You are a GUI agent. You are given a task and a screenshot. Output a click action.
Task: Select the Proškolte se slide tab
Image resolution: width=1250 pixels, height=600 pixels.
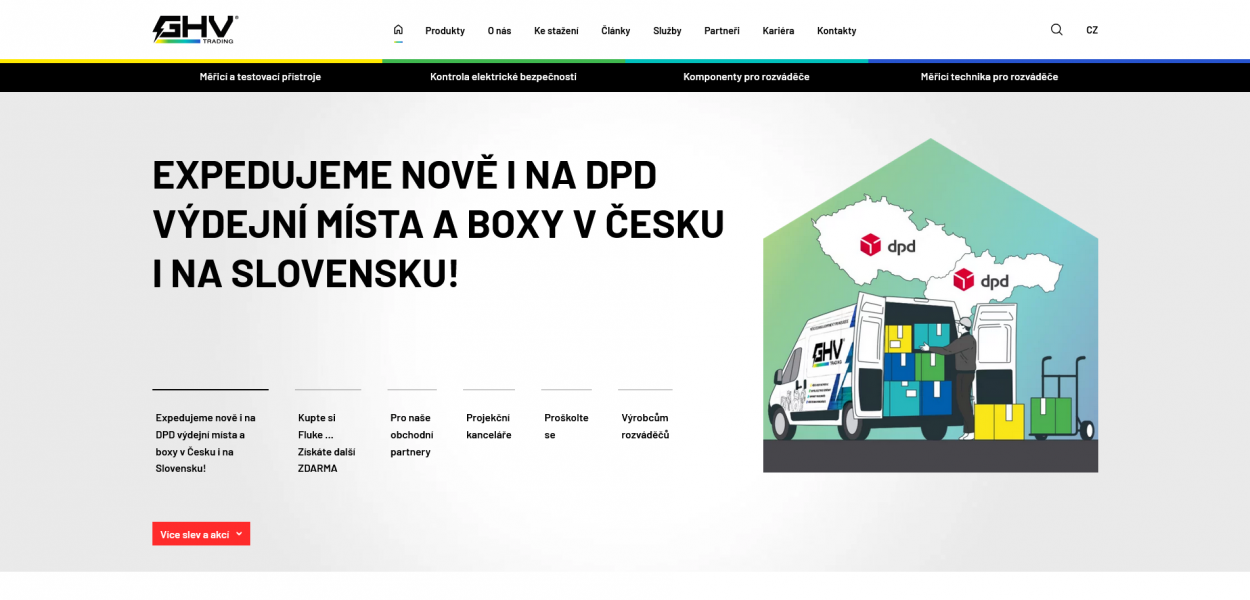pyautogui.click(x=566, y=416)
